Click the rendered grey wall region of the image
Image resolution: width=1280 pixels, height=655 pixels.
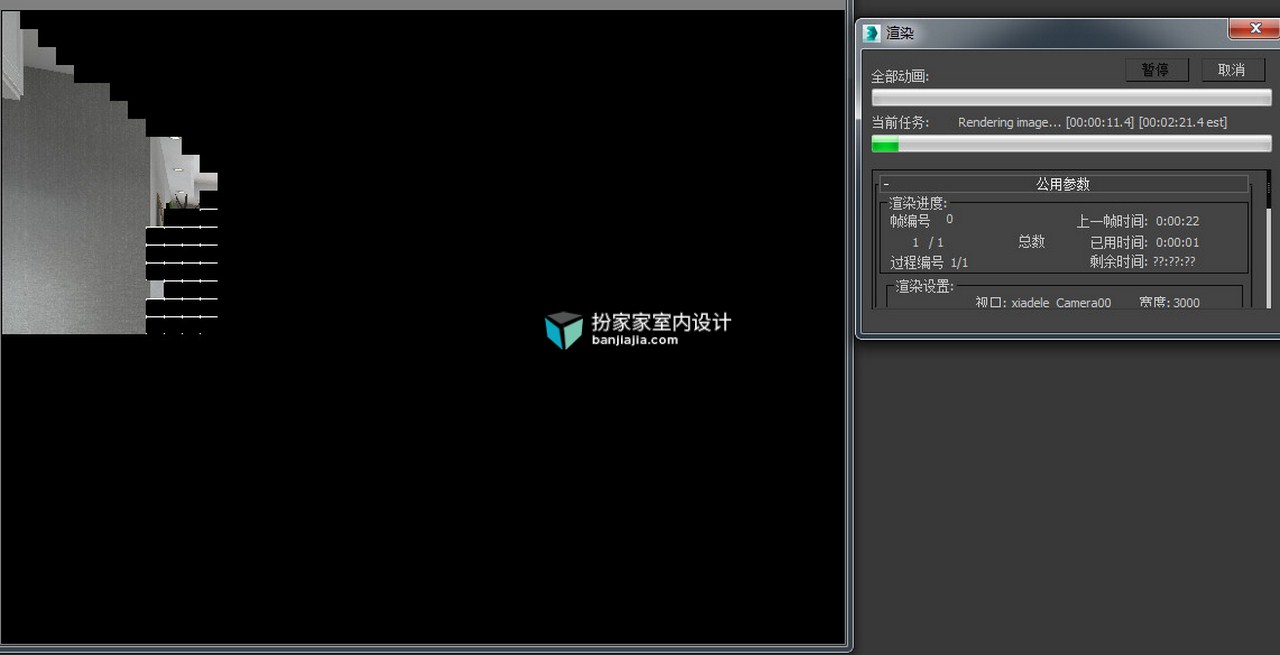pos(75,220)
